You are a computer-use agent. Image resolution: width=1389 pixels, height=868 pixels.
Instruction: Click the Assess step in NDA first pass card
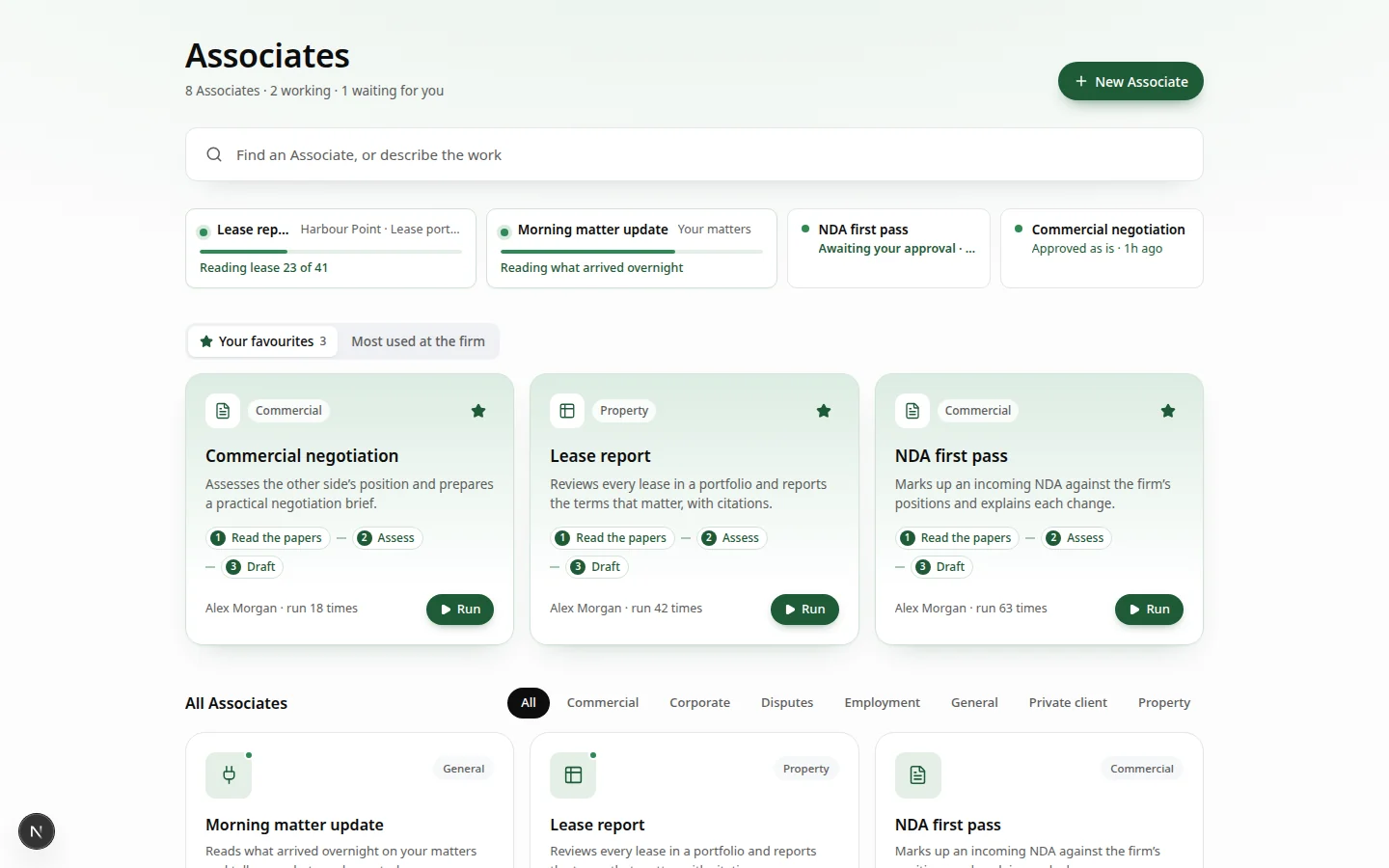coord(1076,538)
